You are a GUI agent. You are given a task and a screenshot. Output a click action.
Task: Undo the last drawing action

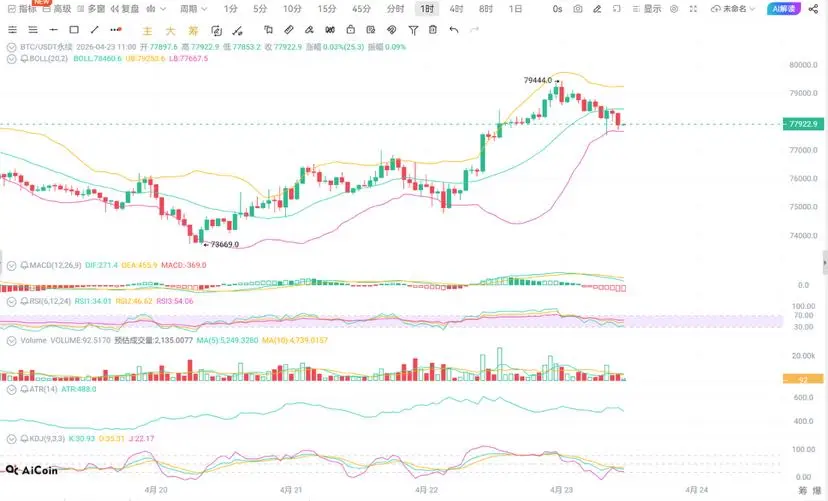click(454, 30)
